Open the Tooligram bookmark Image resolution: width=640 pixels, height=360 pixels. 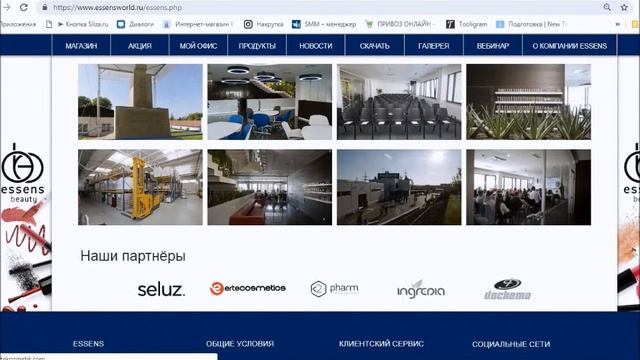467,24
